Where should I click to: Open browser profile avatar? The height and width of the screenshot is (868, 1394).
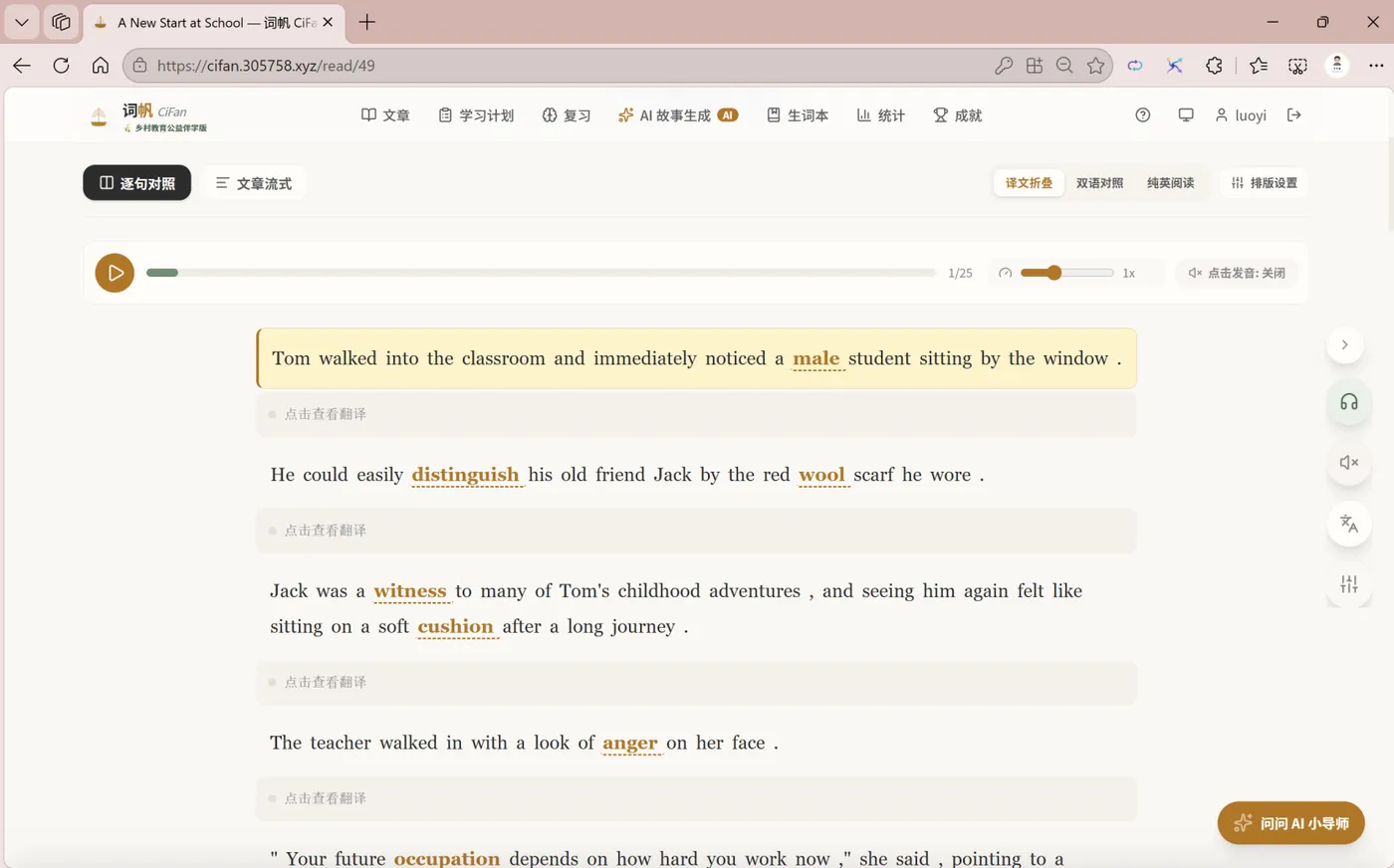tap(1337, 65)
